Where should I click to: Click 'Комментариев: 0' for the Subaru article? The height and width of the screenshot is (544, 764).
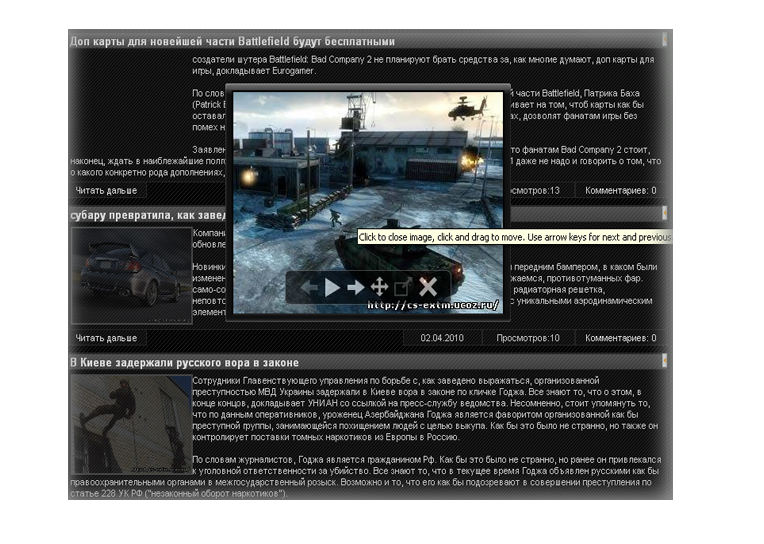(620, 338)
